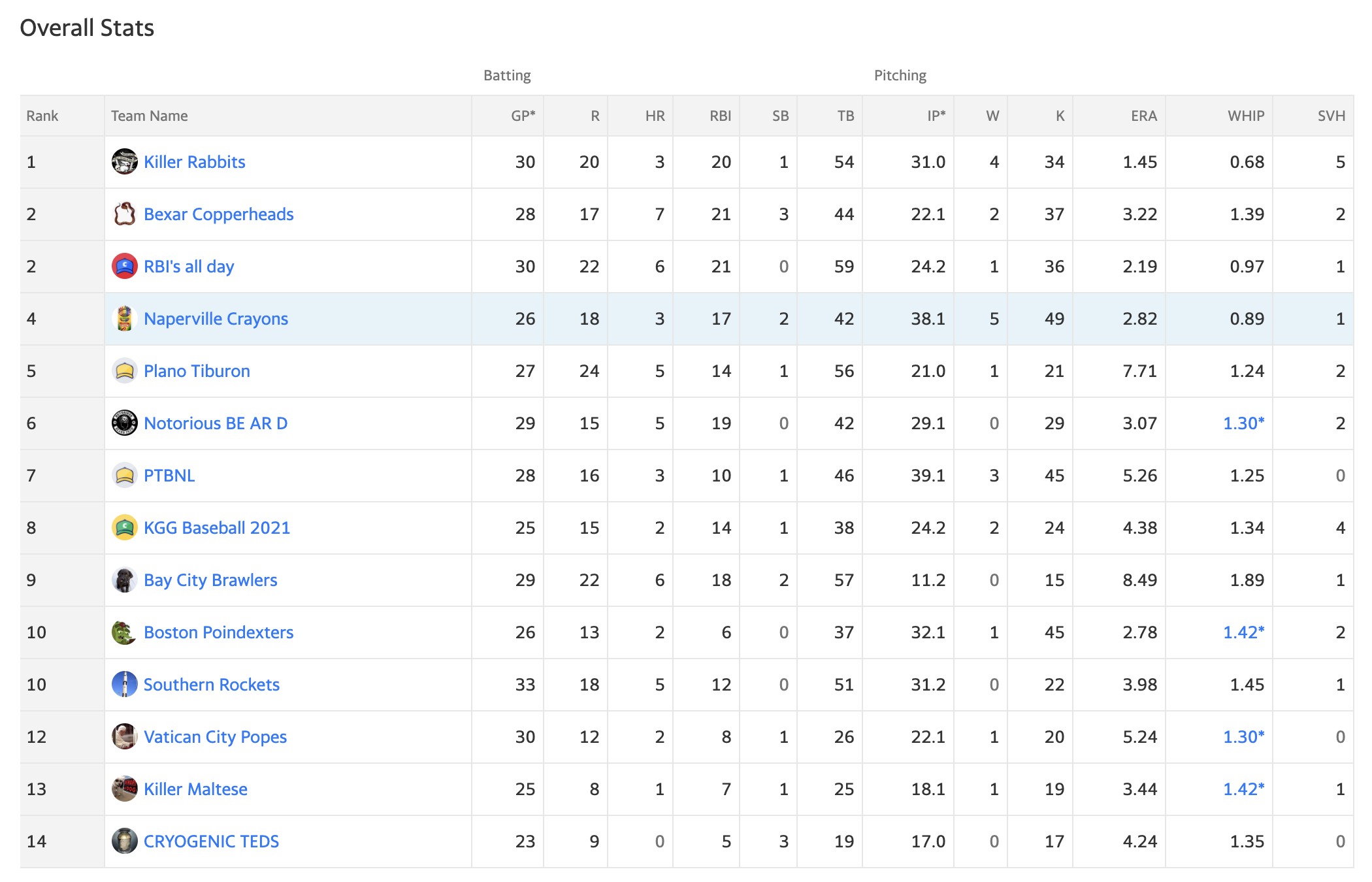Click the Killer Rabbits team logo
This screenshot has width=1372, height=882.
point(124,161)
